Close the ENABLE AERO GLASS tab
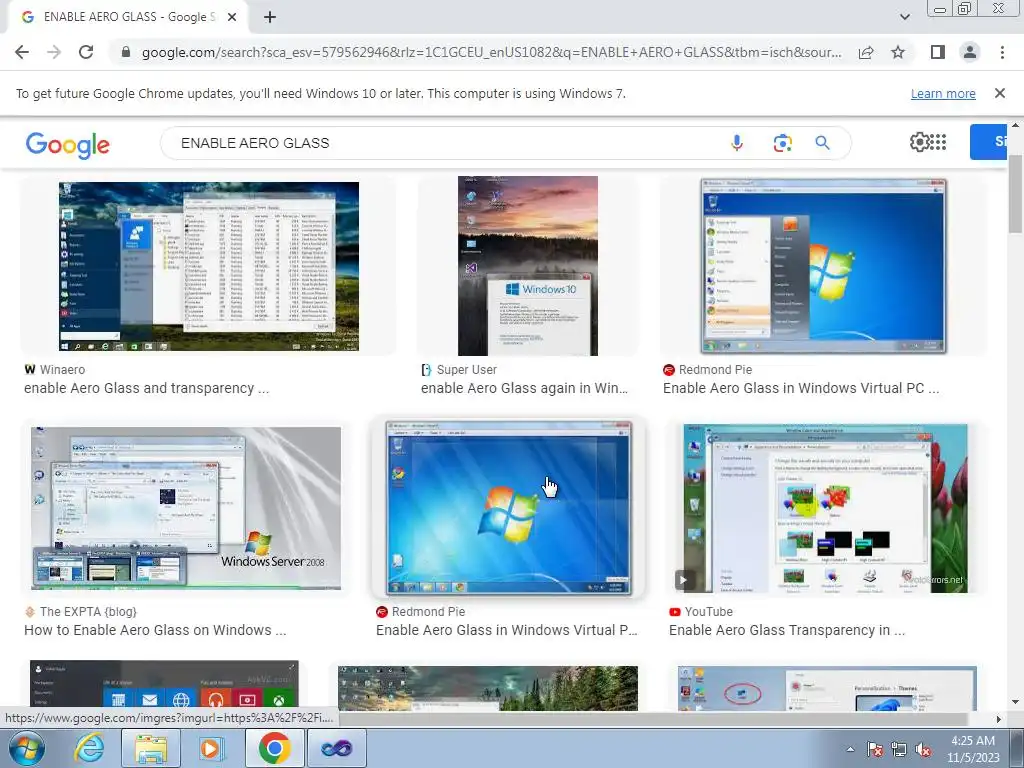Image resolution: width=1024 pixels, height=768 pixels. click(232, 18)
